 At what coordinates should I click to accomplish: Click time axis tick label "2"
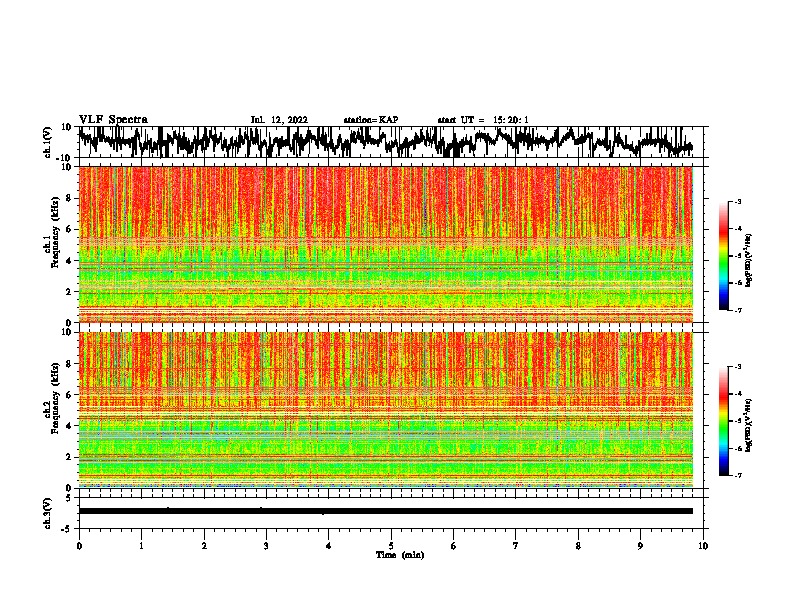204,546
